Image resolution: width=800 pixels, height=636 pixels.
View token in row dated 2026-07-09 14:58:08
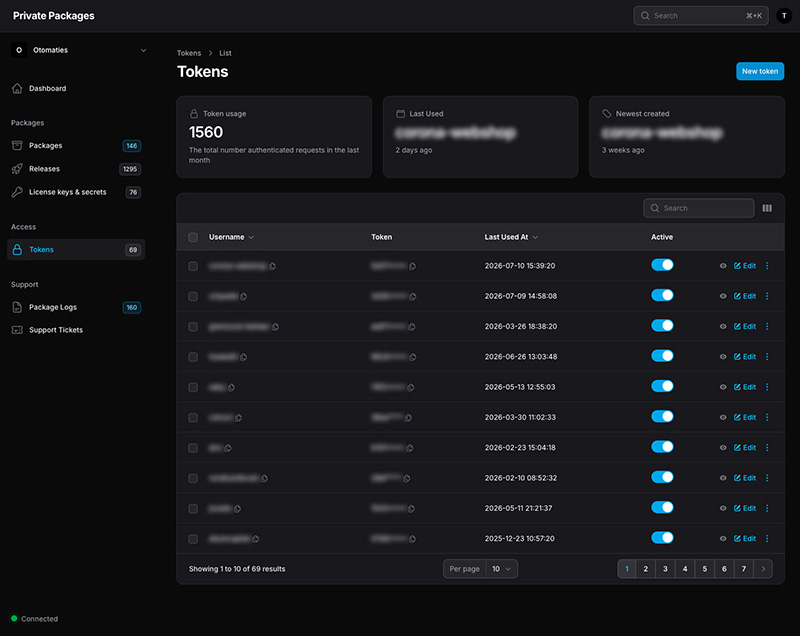tap(723, 296)
